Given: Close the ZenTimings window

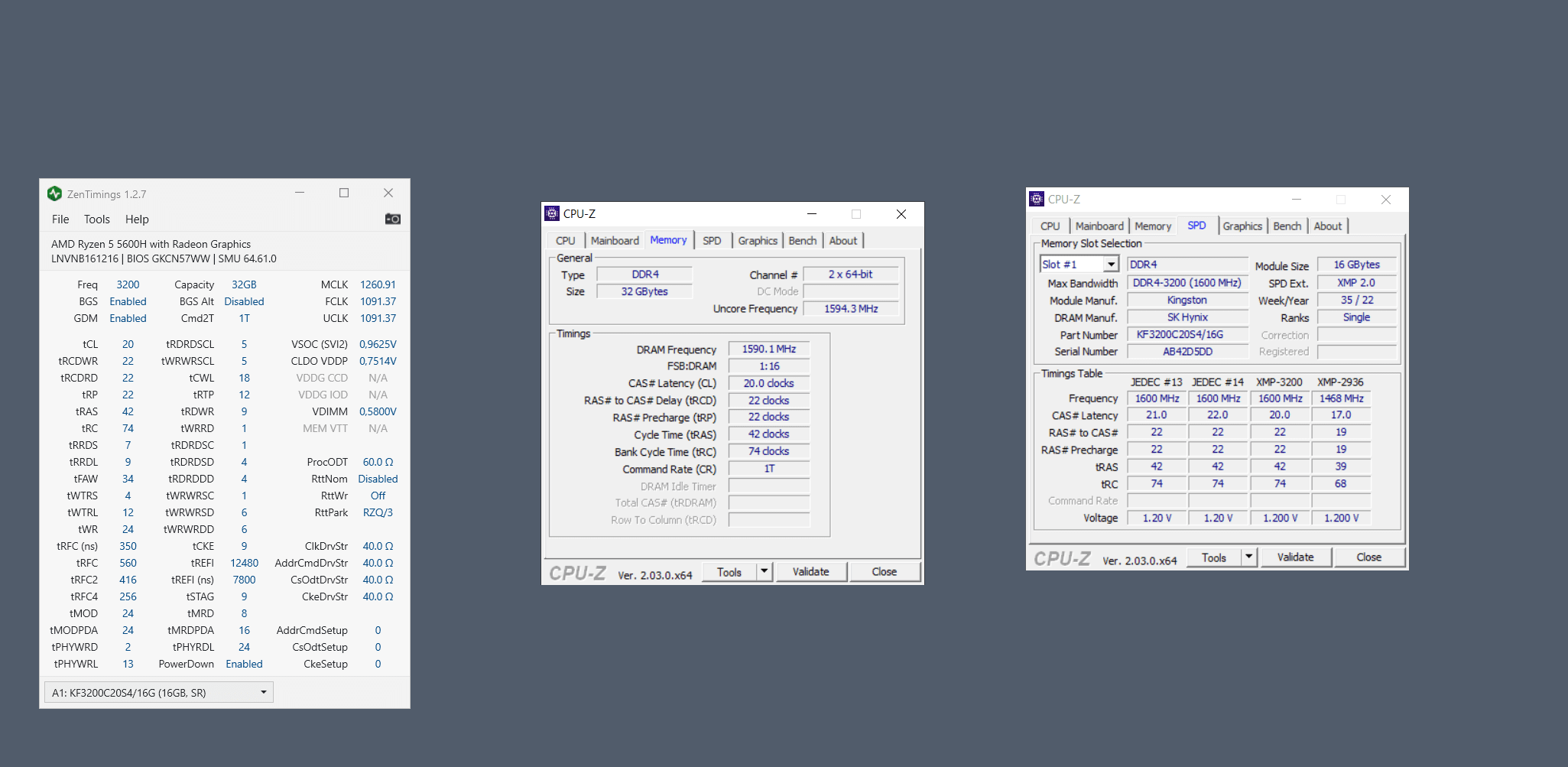Looking at the screenshot, I should (388, 193).
